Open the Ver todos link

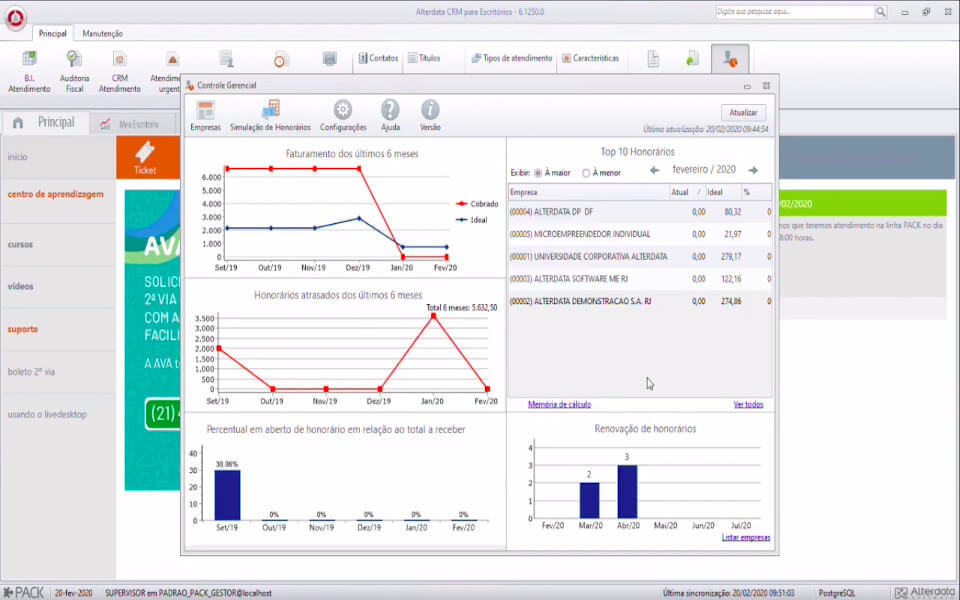click(x=748, y=405)
